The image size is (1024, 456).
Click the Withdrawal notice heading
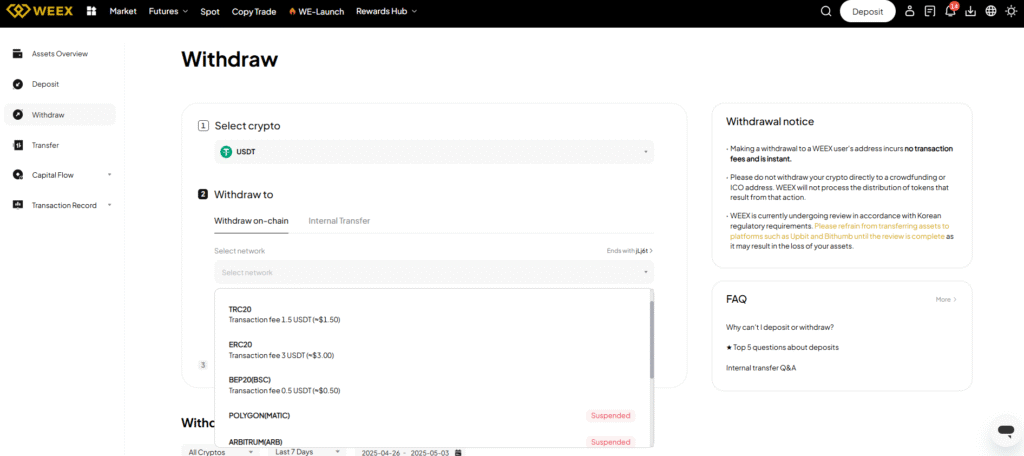tap(770, 122)
